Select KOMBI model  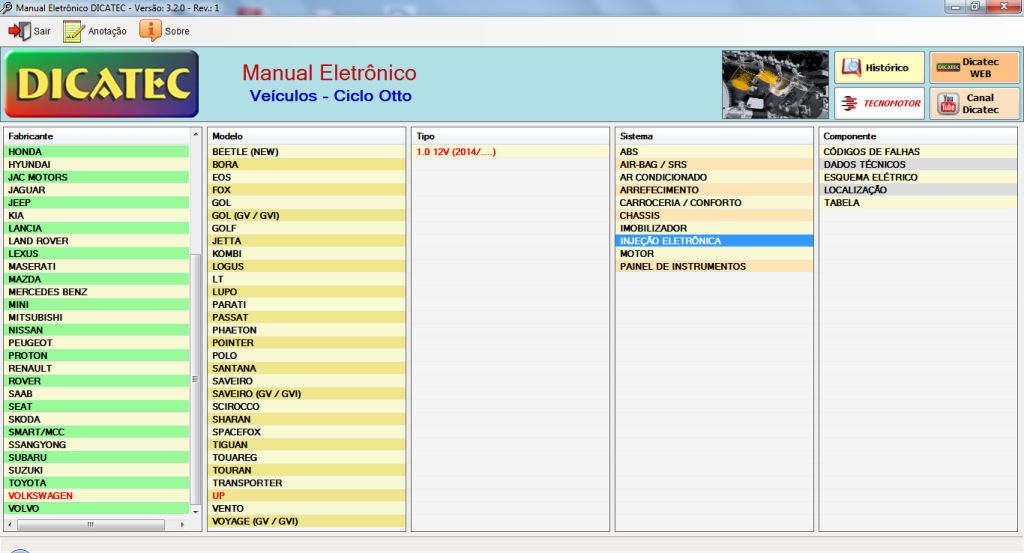point(306,253)
